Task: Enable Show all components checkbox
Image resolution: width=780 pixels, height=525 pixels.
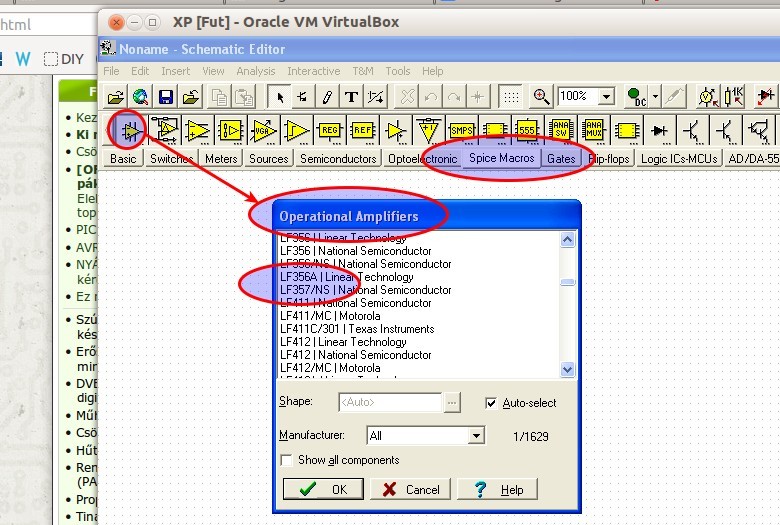Action: [x=287, y=460]
